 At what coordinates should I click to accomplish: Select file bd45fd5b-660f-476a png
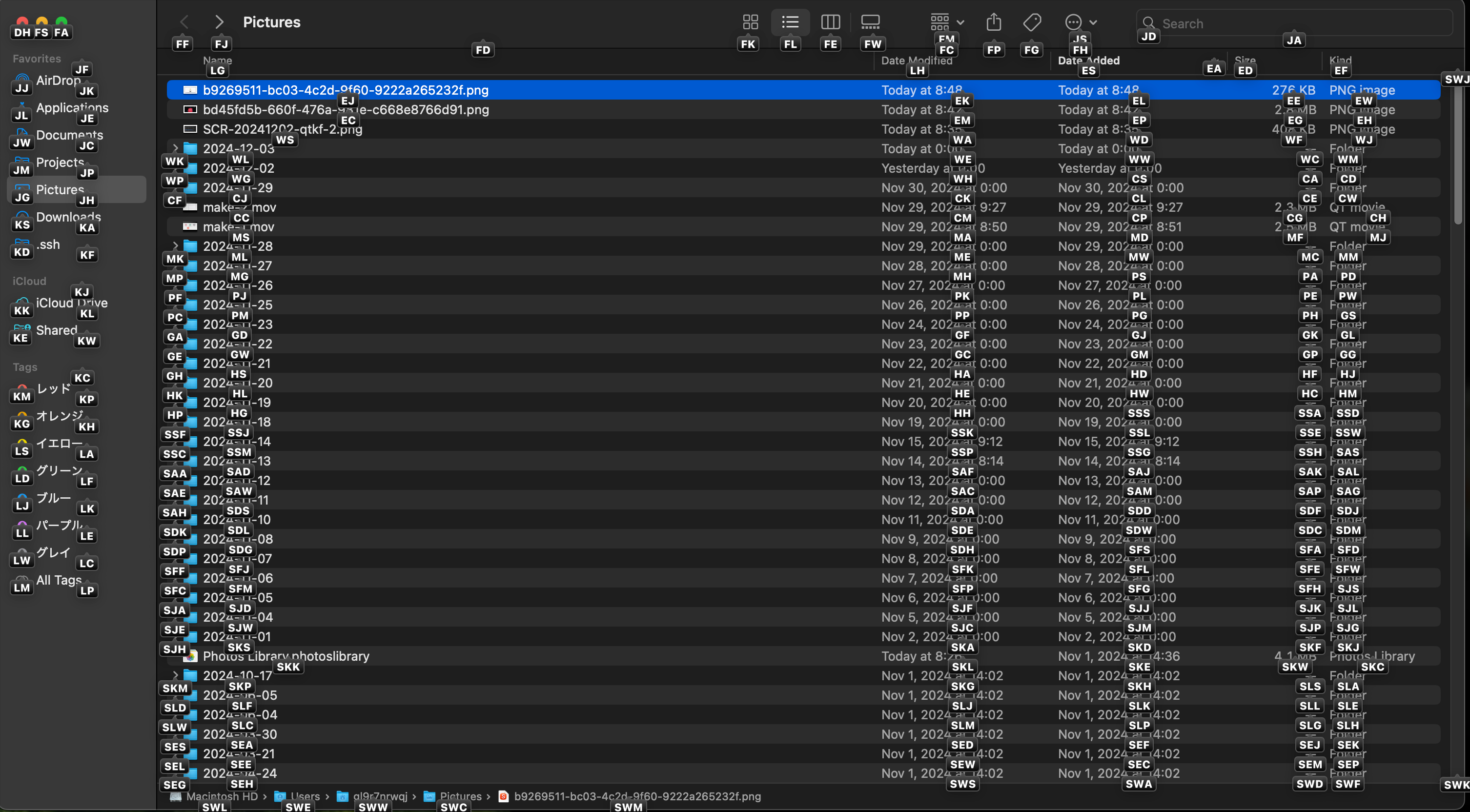803,110
